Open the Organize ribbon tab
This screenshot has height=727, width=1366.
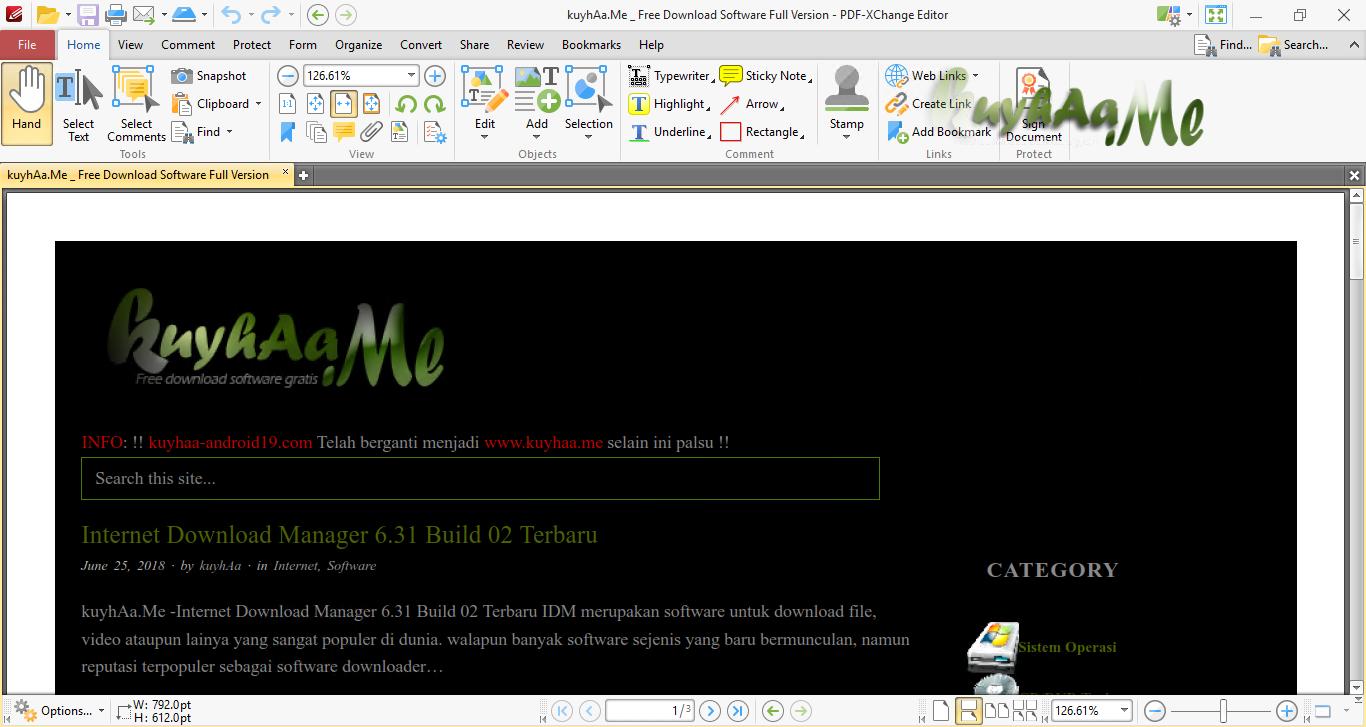[x=358, y=45]
